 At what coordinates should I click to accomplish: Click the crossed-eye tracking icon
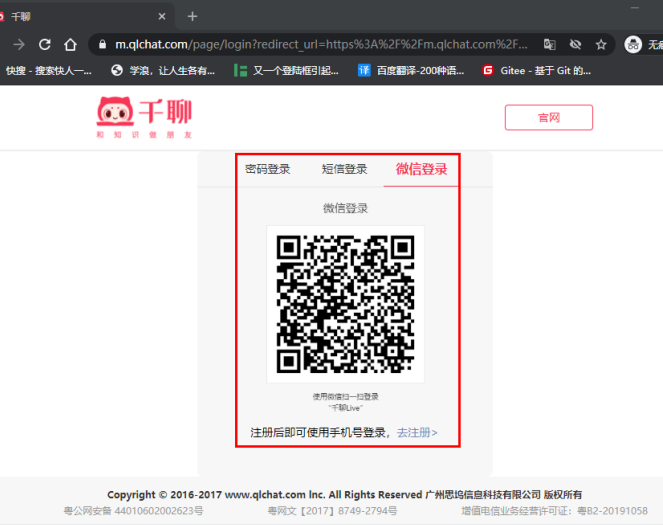click(575, 44)
